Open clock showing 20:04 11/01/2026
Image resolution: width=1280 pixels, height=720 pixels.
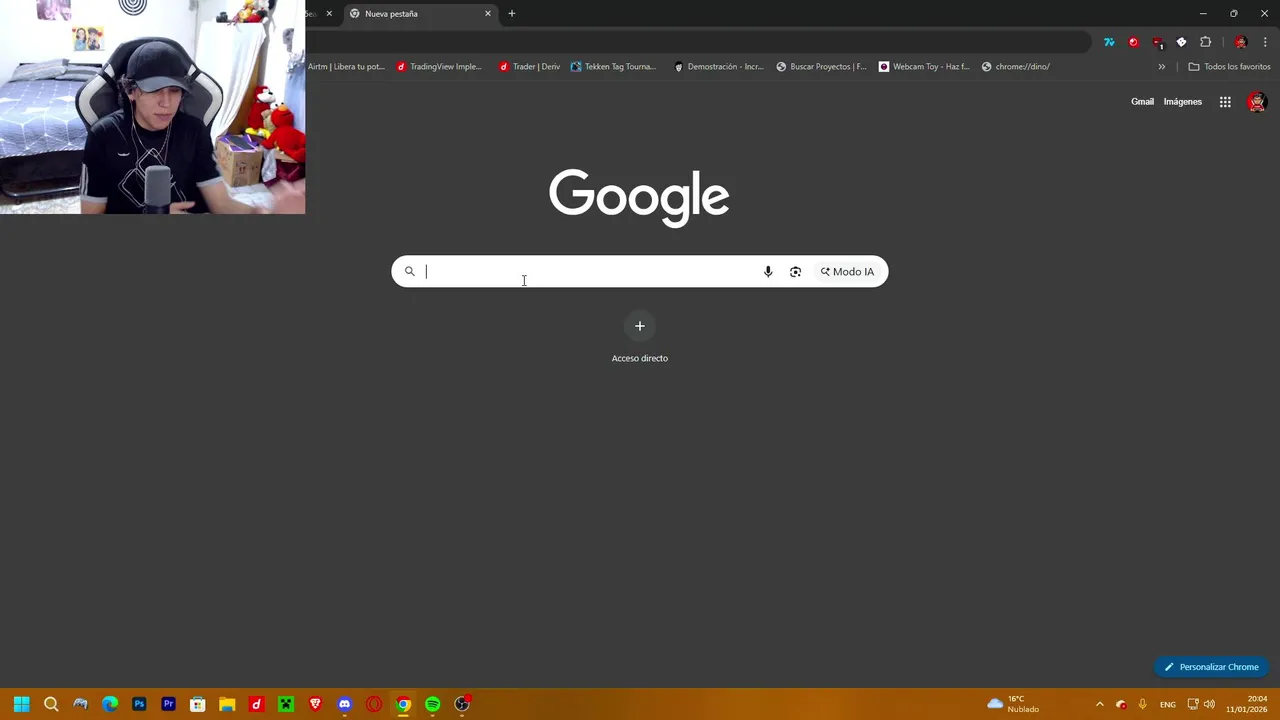click(1247, 704)
